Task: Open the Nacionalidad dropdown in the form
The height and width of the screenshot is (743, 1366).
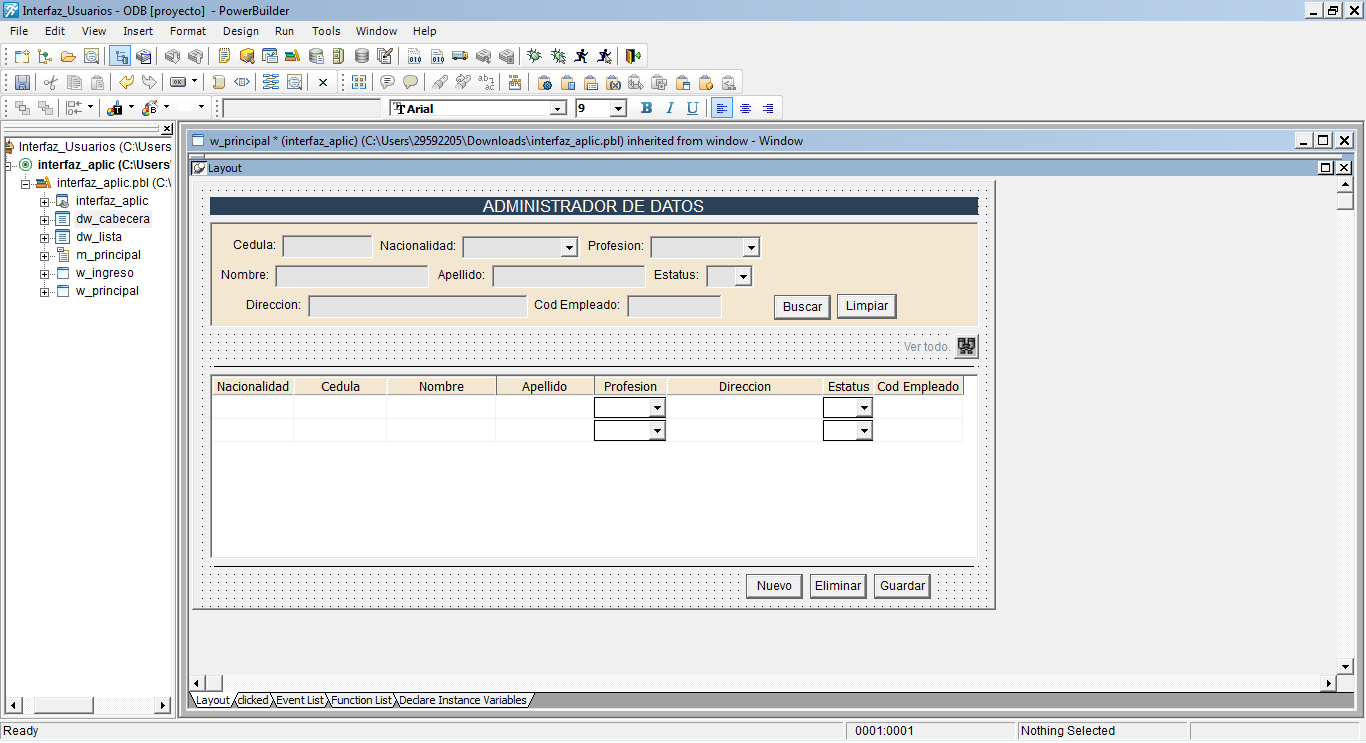Action: click(x=569, y=247)
